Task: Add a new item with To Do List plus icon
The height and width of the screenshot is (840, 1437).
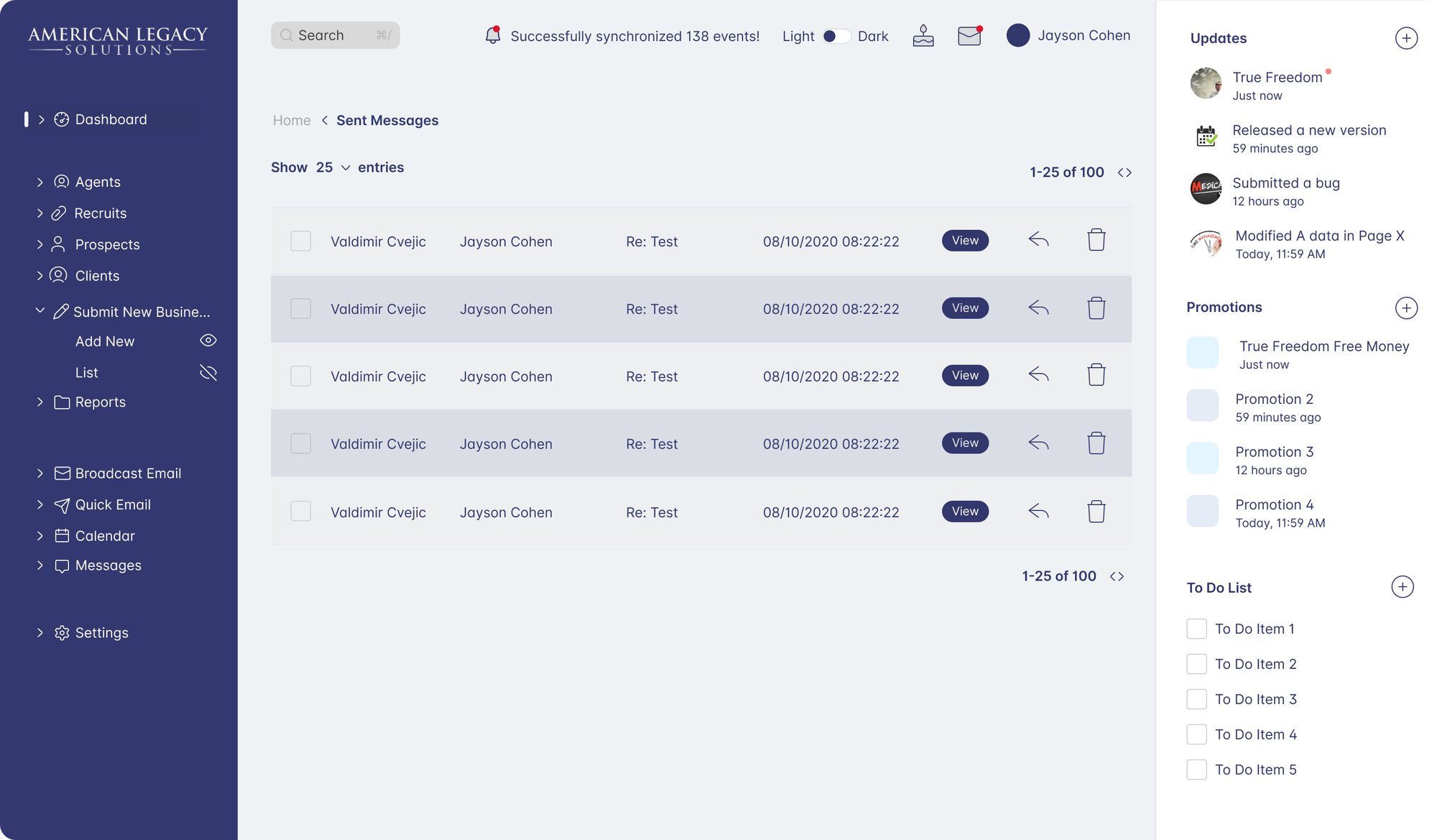Action: pos(1402,587)
